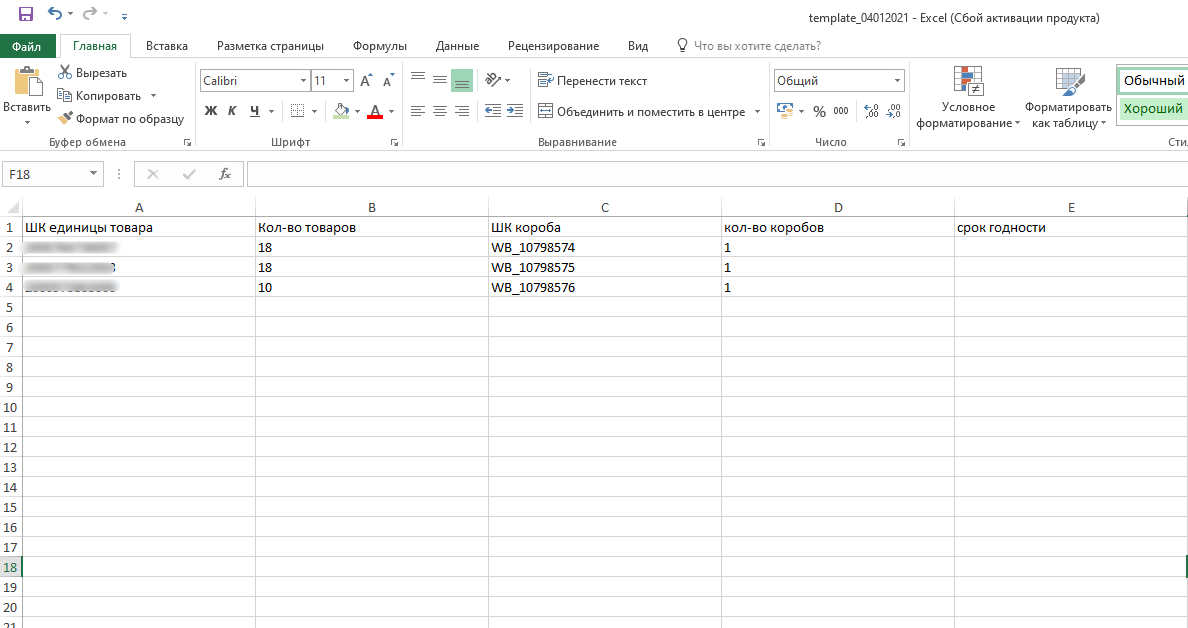Click the increase indent icon
Viewport: 1188px width, 628px height.
tap(514, 111)
